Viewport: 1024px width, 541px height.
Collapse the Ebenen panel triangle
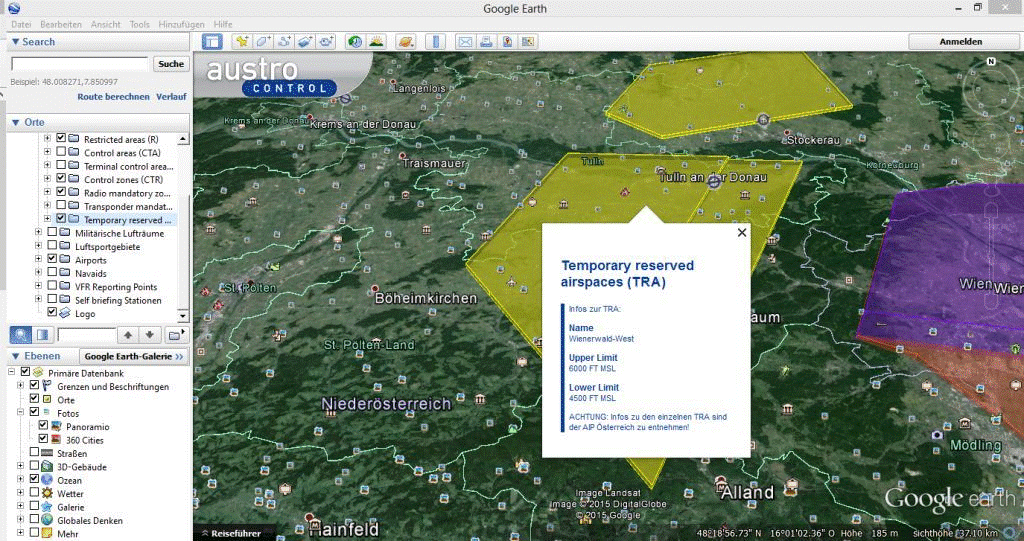[15, 356]
